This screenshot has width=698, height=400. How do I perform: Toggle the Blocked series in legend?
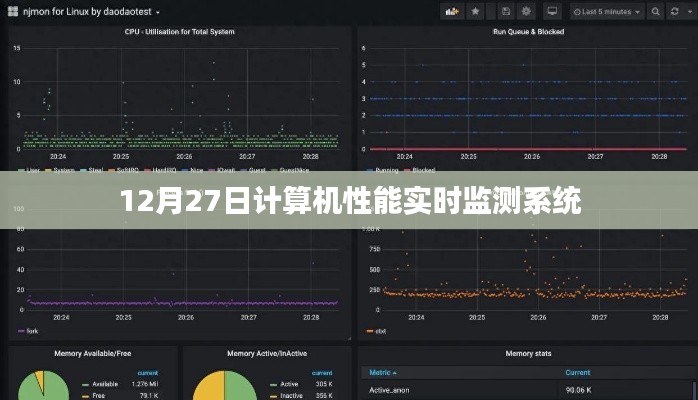424,170
